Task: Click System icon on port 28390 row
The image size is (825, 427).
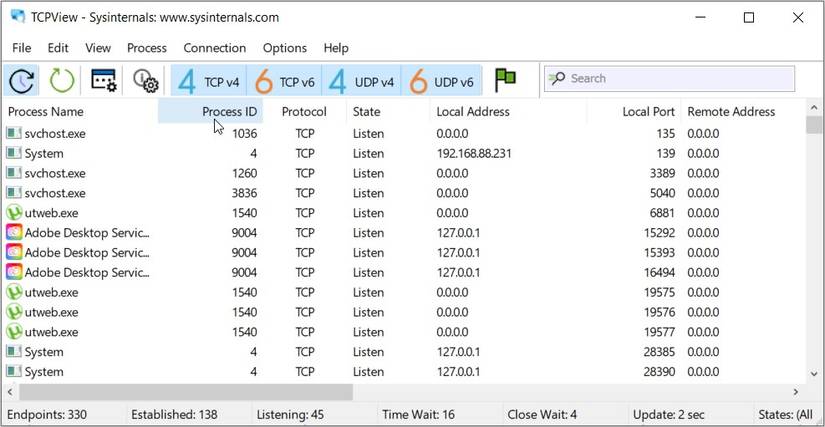Action: point(14,372)
